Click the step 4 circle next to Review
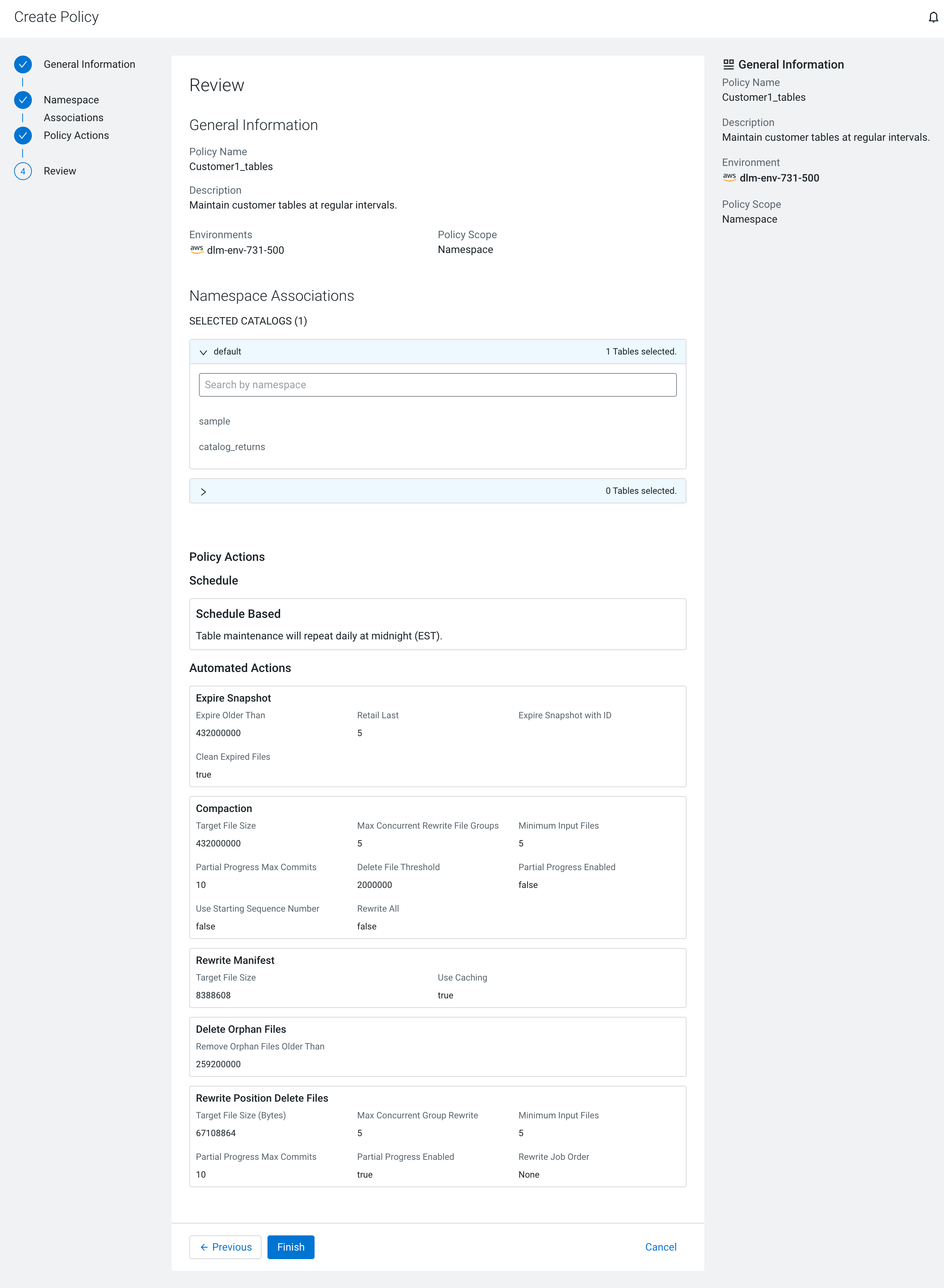The width and height of the screenshot is (944, 1288). click(22, 171)
